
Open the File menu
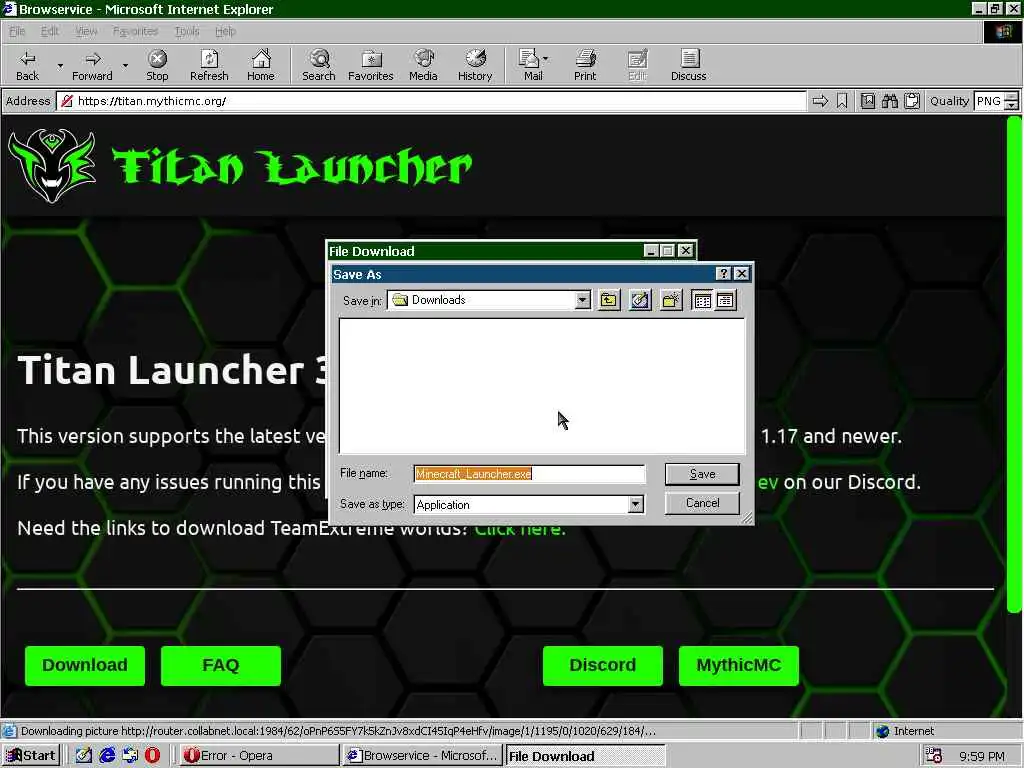click(17, 31)
